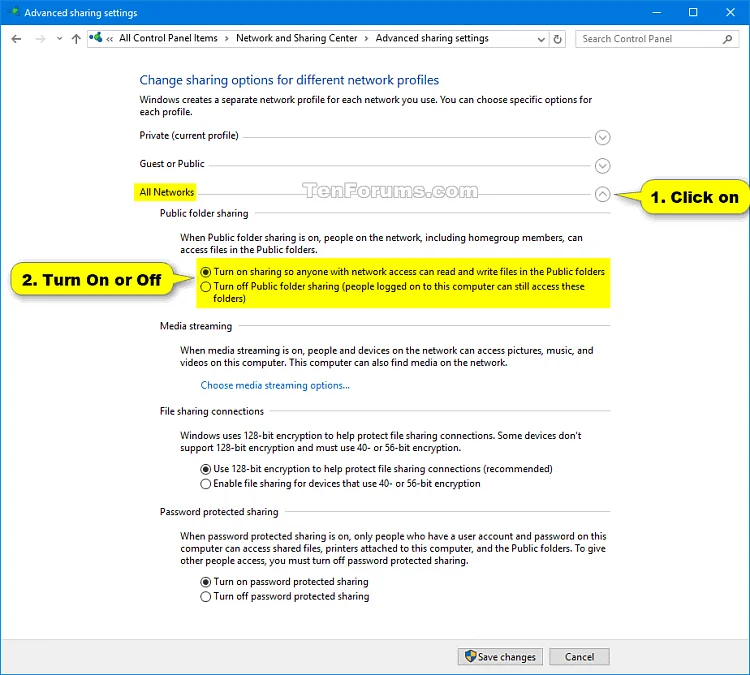Go up one level with Up arrow
Screen dimensions: 750x675
[76, 39]
